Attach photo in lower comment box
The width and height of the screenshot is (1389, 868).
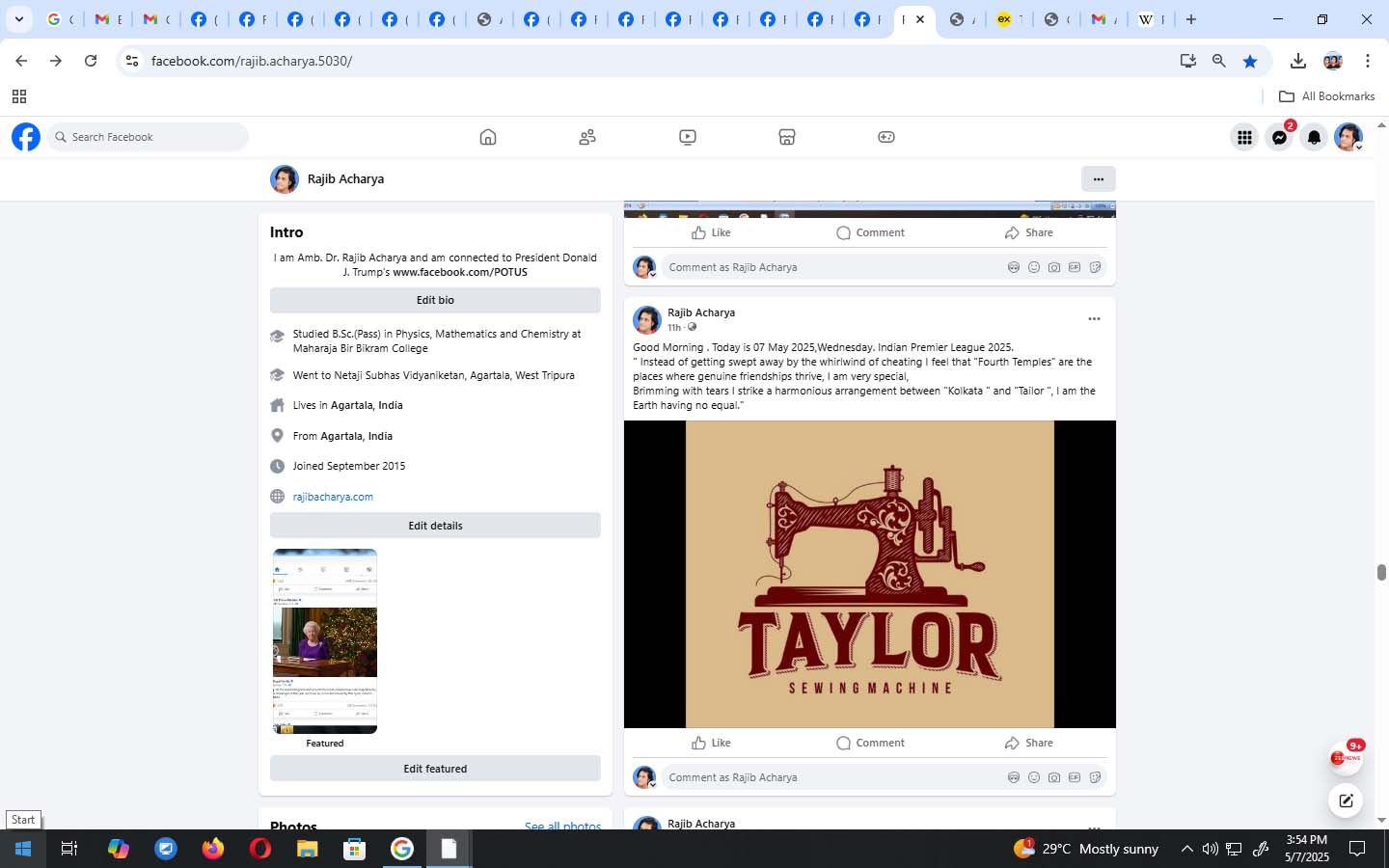point(1054,777)
